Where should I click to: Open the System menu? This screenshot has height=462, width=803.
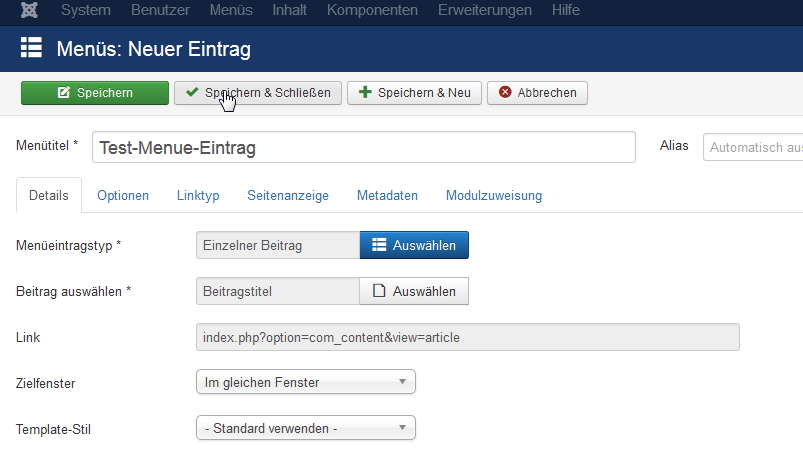click(x=86, y=10)
